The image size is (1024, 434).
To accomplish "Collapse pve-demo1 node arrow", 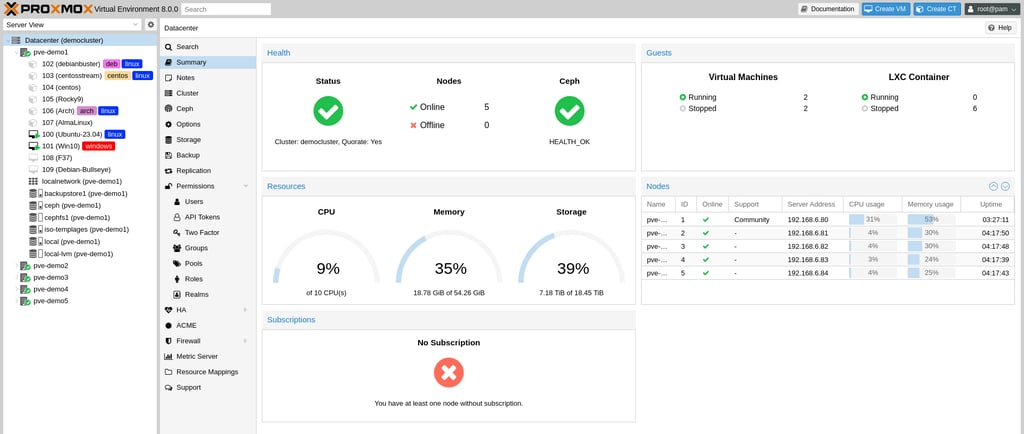I will coord(16,52).
